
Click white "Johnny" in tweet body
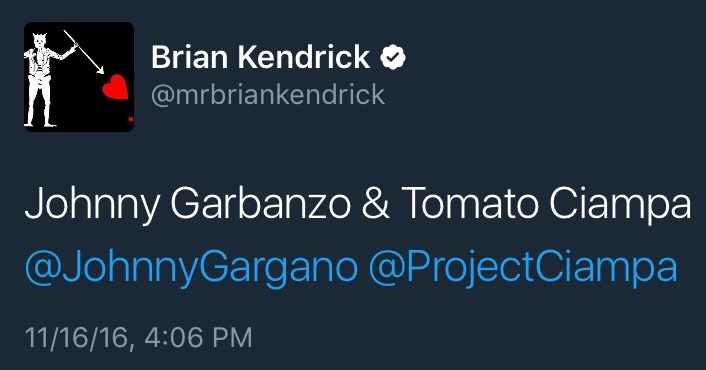click(x=92, y=205)
